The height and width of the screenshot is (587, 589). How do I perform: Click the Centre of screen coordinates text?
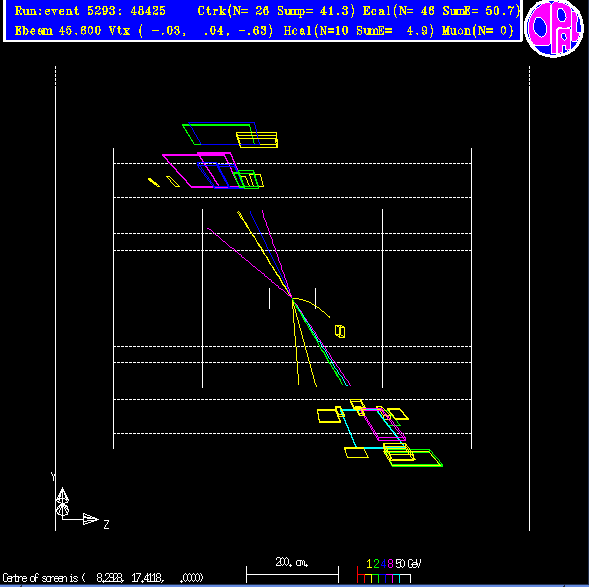pyautogui.click(x=103, y=577)
